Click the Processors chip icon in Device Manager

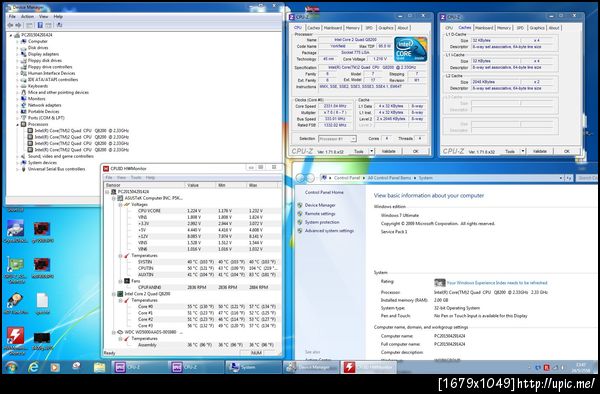point(23,124)
